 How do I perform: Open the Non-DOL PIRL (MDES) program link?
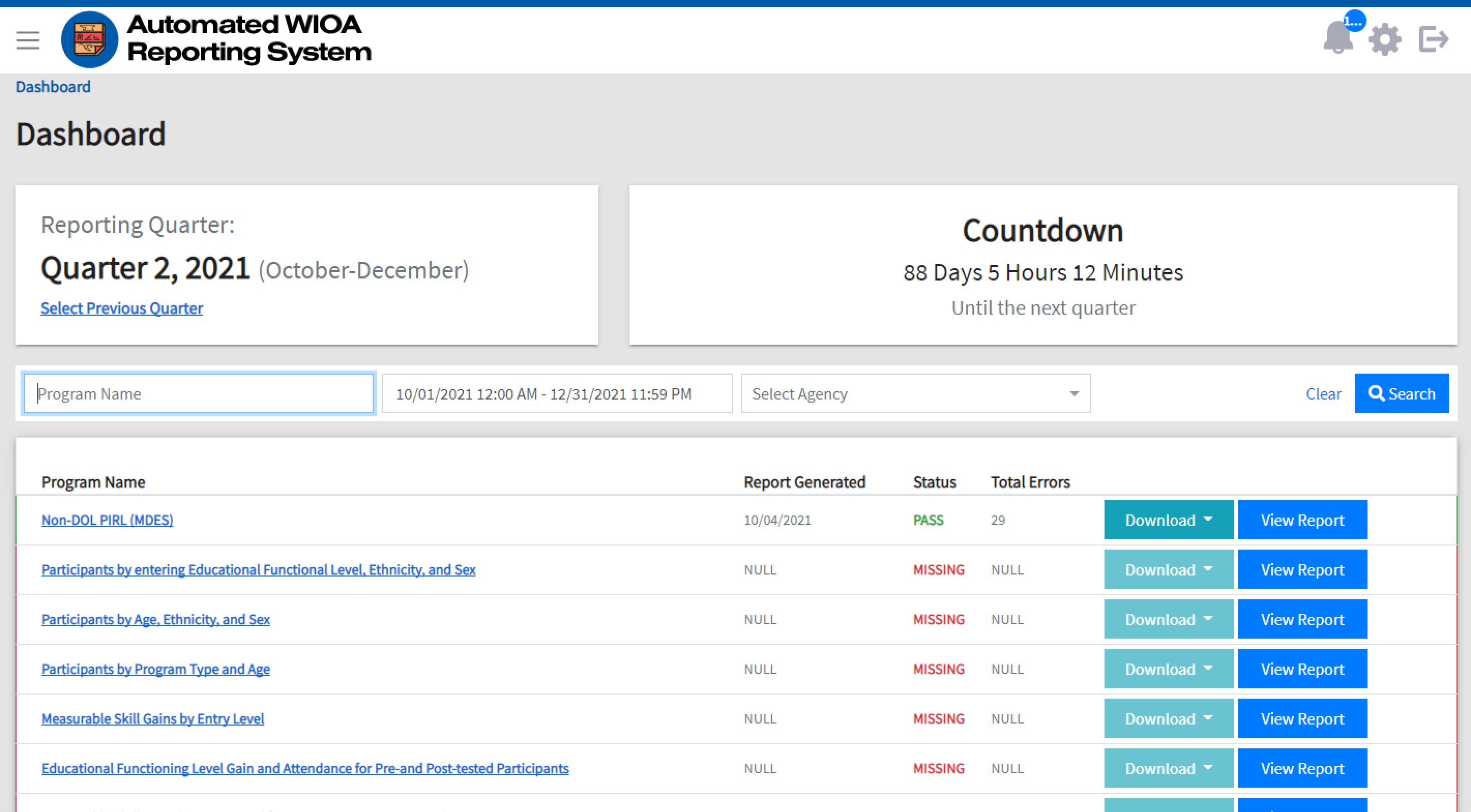click(107, 520)
